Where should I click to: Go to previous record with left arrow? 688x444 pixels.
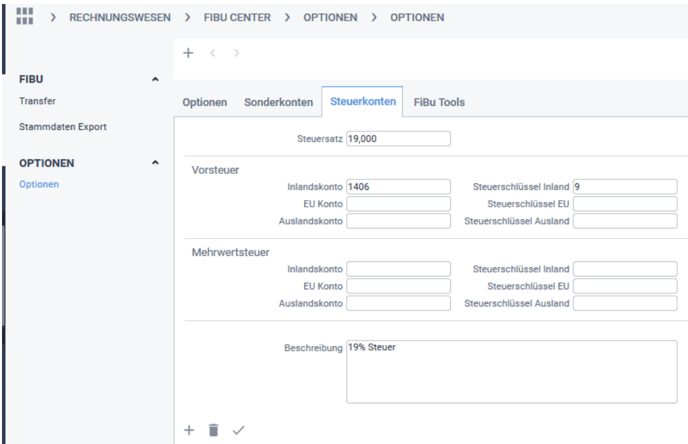point(211,51)
